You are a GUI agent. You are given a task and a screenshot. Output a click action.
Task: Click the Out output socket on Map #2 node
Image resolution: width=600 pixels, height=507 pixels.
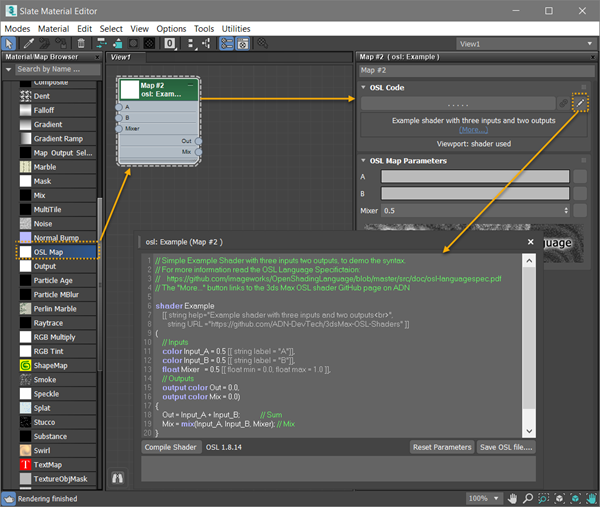pos(198,141)
